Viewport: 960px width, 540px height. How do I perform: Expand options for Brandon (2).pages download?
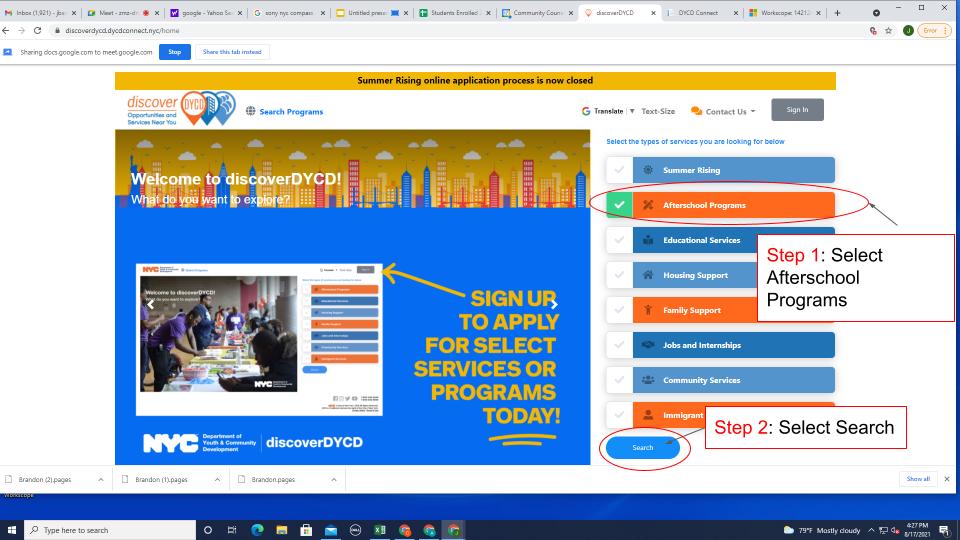[100, 479]
